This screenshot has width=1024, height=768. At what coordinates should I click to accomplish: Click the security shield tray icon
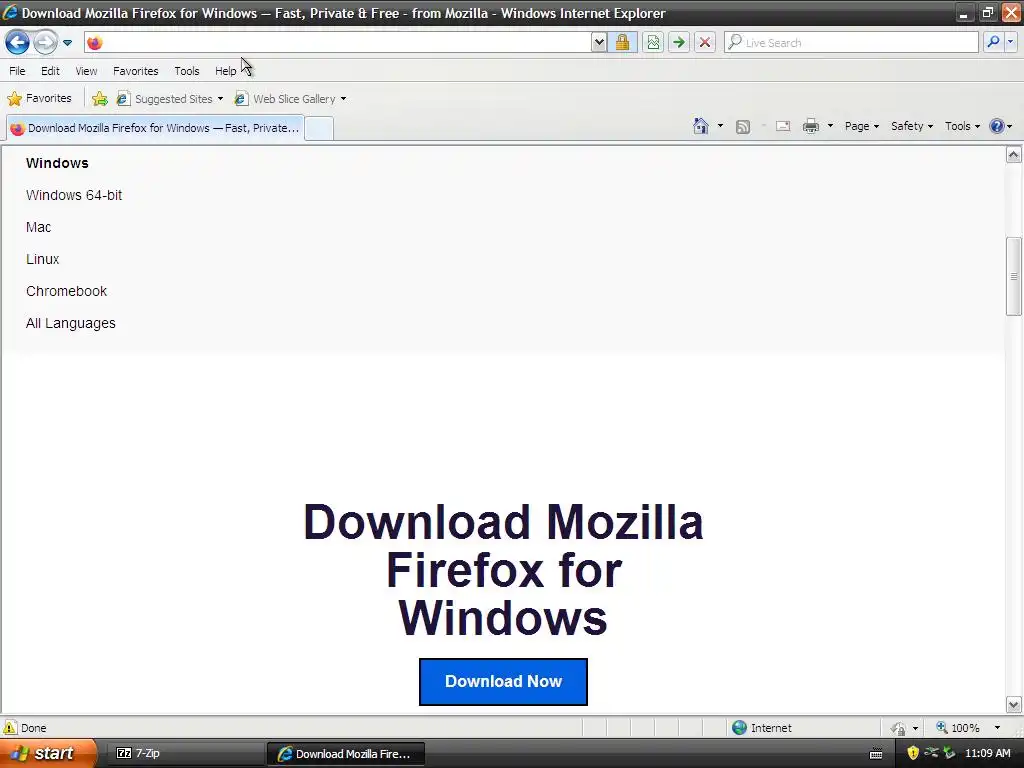[913, 754]
